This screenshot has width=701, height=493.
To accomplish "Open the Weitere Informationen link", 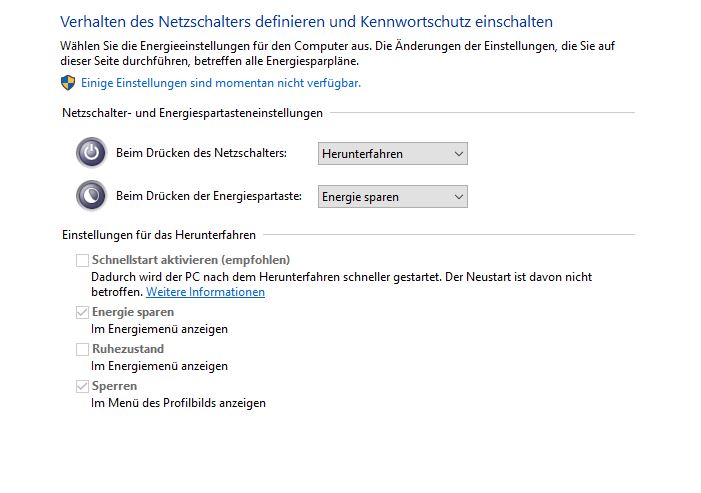I will (x=205, y=292).
